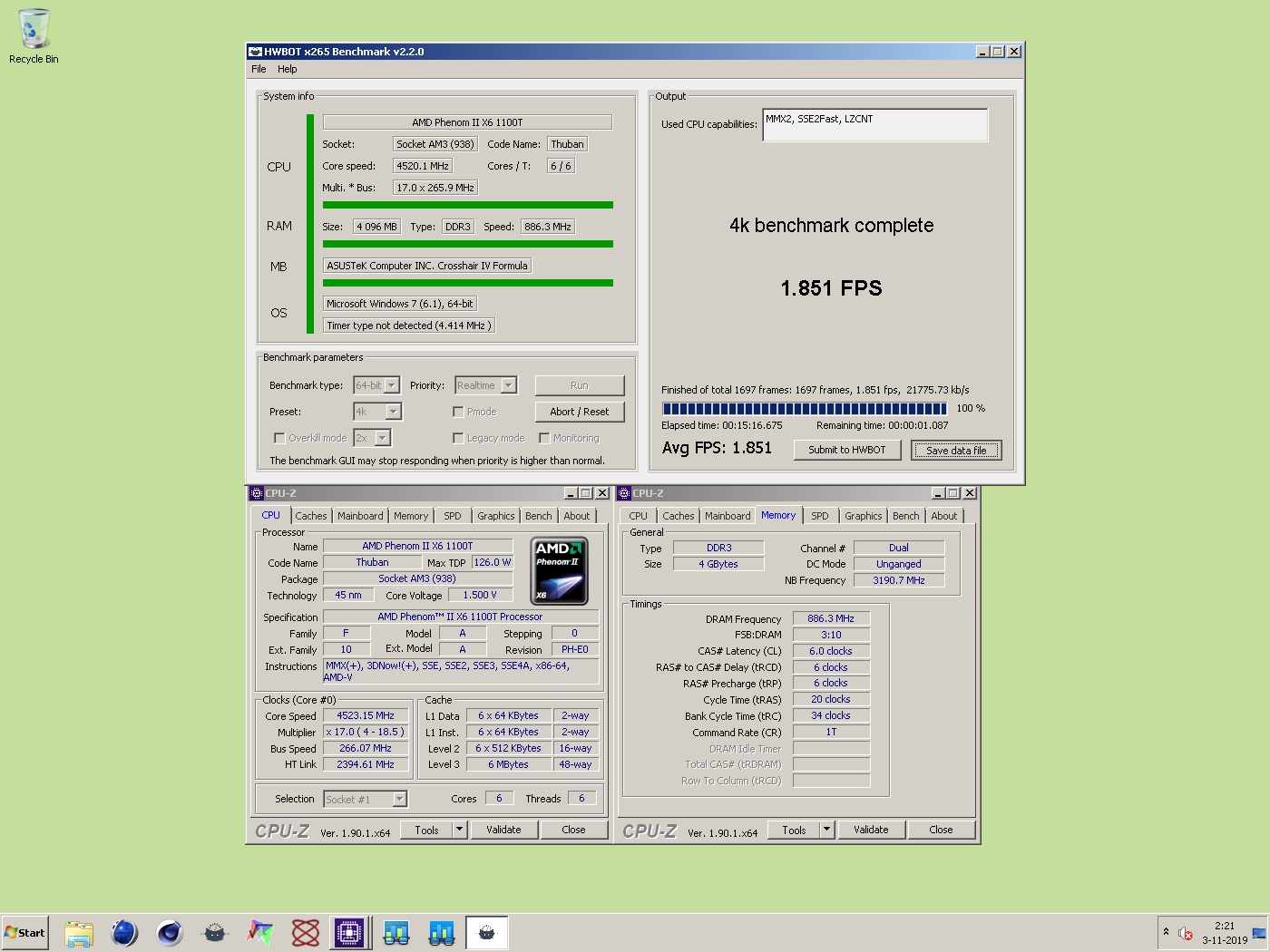Click Core Speed 4523.15 MHz value

pos(366,715)
